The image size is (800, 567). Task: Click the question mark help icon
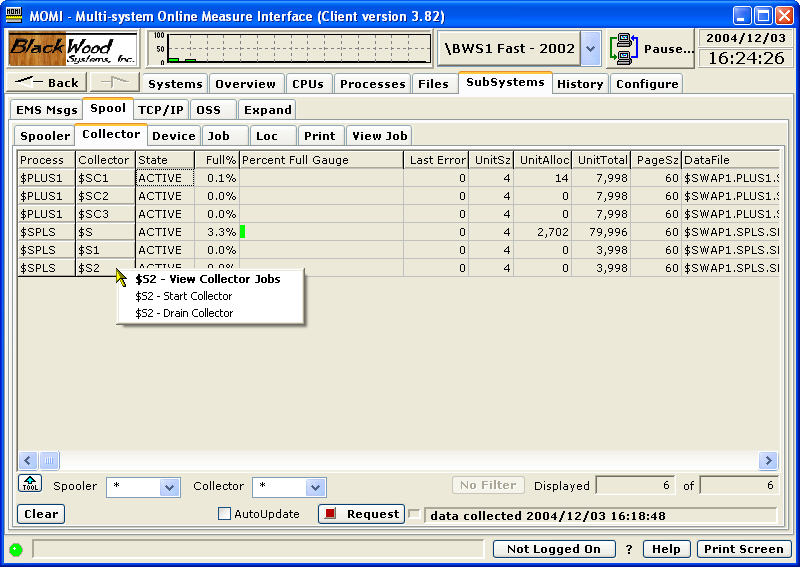pos(629,549)
